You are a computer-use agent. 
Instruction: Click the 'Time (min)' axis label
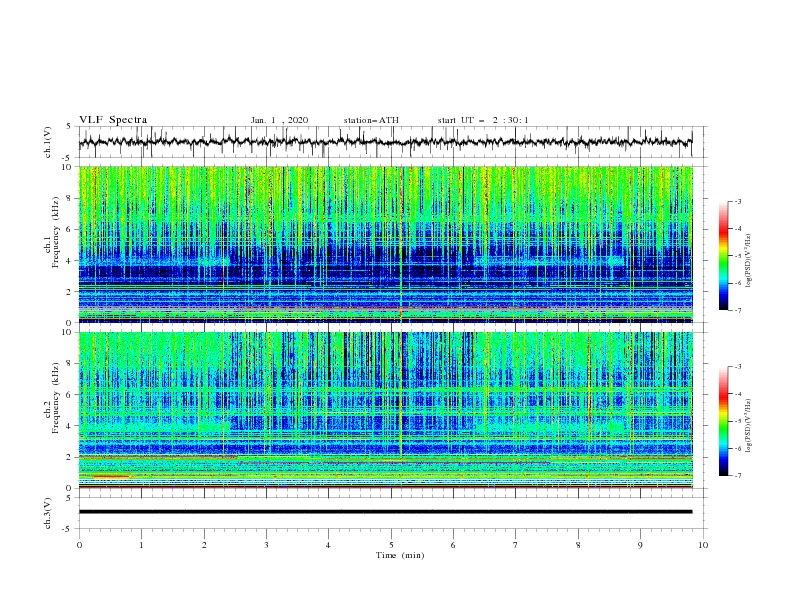400,555
